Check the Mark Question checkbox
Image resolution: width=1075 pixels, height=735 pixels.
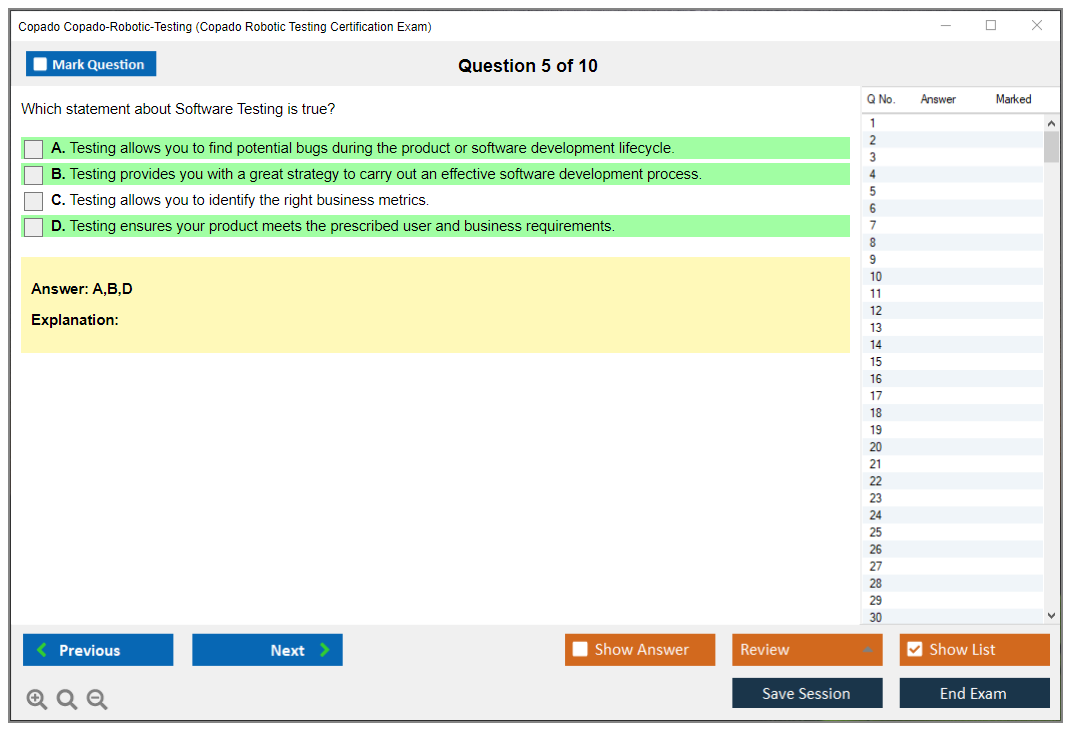point(41,65)
